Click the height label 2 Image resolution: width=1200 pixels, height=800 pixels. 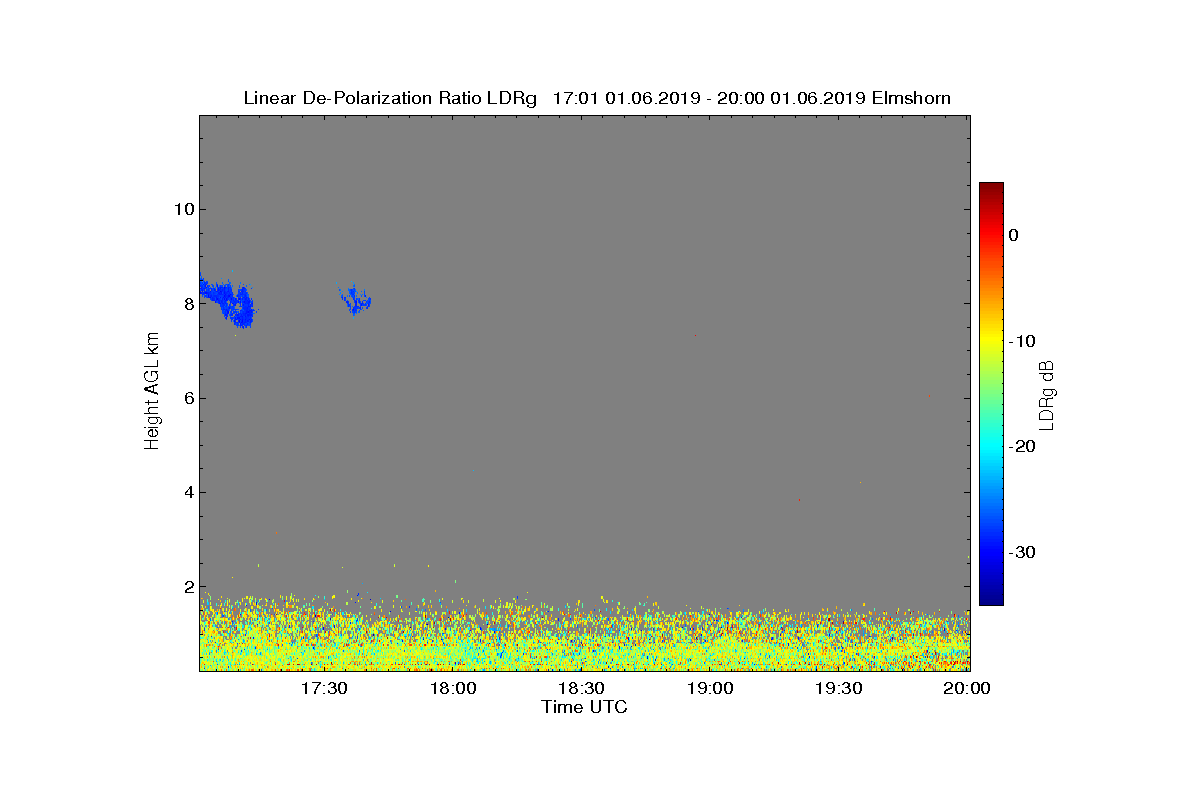coord(186,587)
